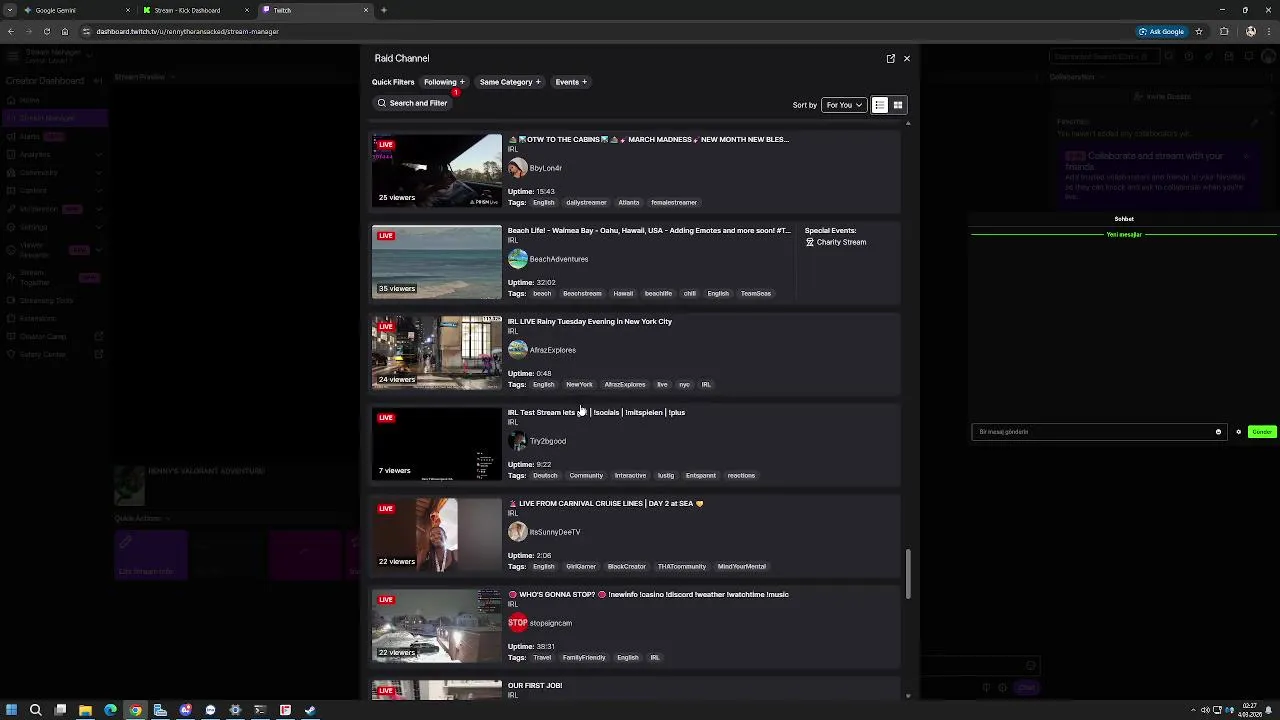The width and height of the screenshot is (1280, 720).
Task: Reload the current page
Action: (46, 31)
